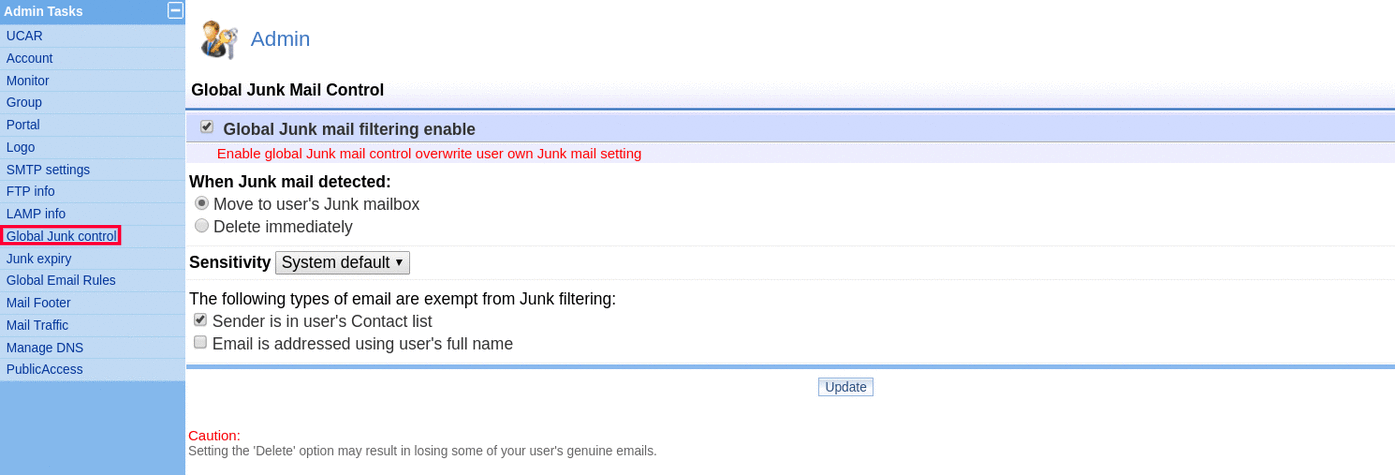Toggle Global Junk mail filtering enable checkbox
The width and height of the screenshot is (1395, 475).
click(207, 127)
